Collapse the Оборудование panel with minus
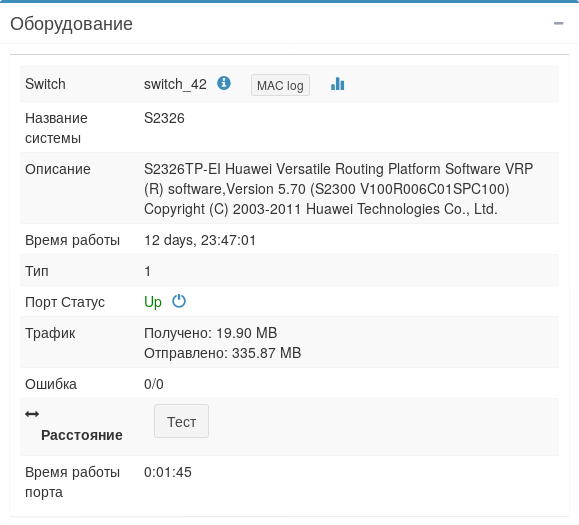The height and width of the screenshot is (525, 579). coord(559,24)
